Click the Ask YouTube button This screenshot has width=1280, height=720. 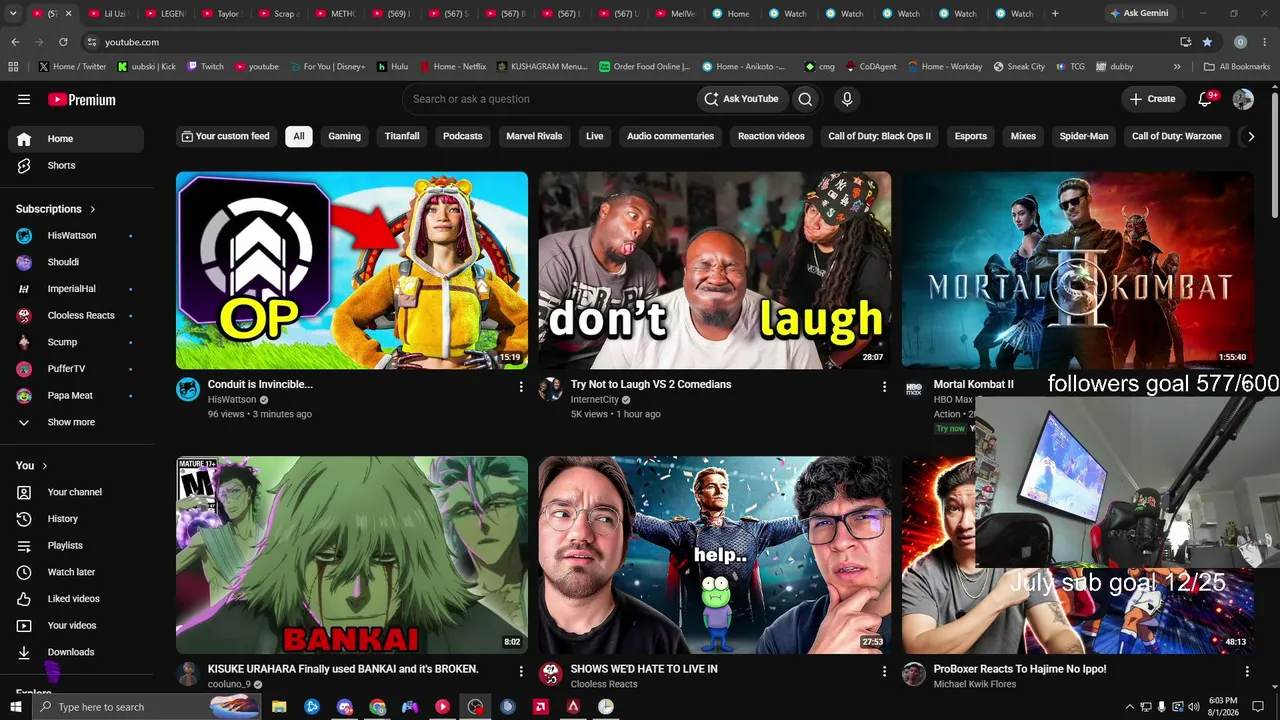(x=741, y=99)
